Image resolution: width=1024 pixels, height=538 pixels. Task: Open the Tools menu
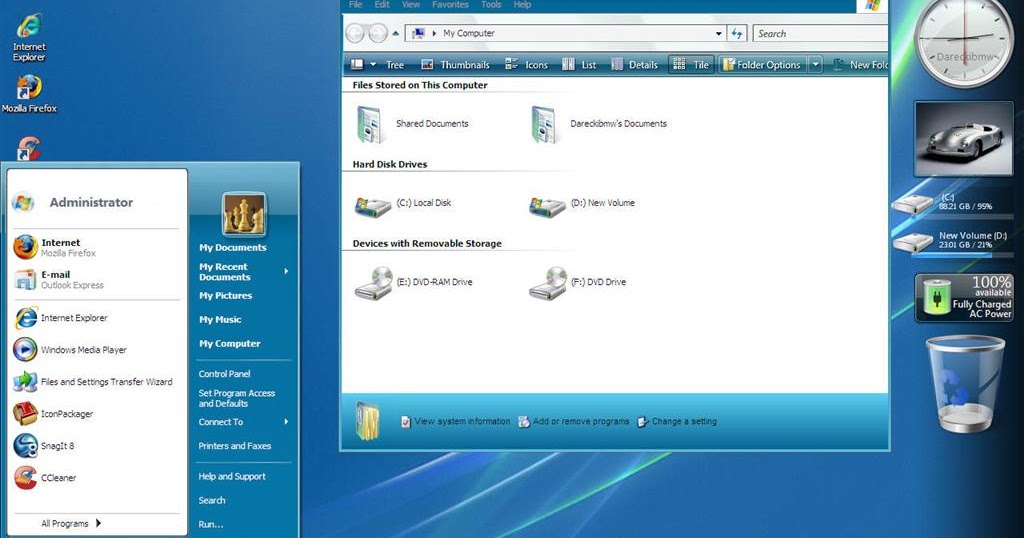click(x=491, y=5)
